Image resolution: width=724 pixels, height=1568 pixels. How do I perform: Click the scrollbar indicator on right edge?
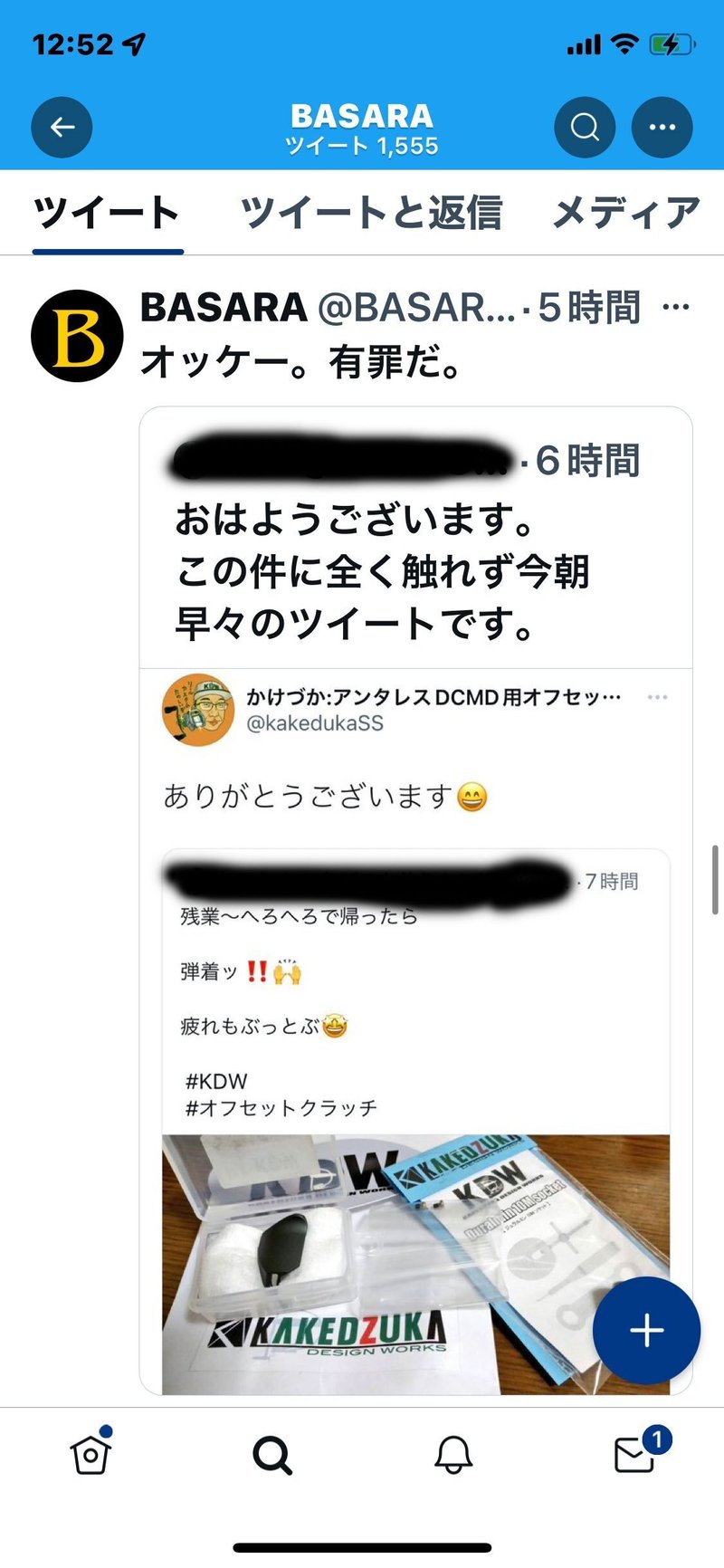(x=716, y=880)
